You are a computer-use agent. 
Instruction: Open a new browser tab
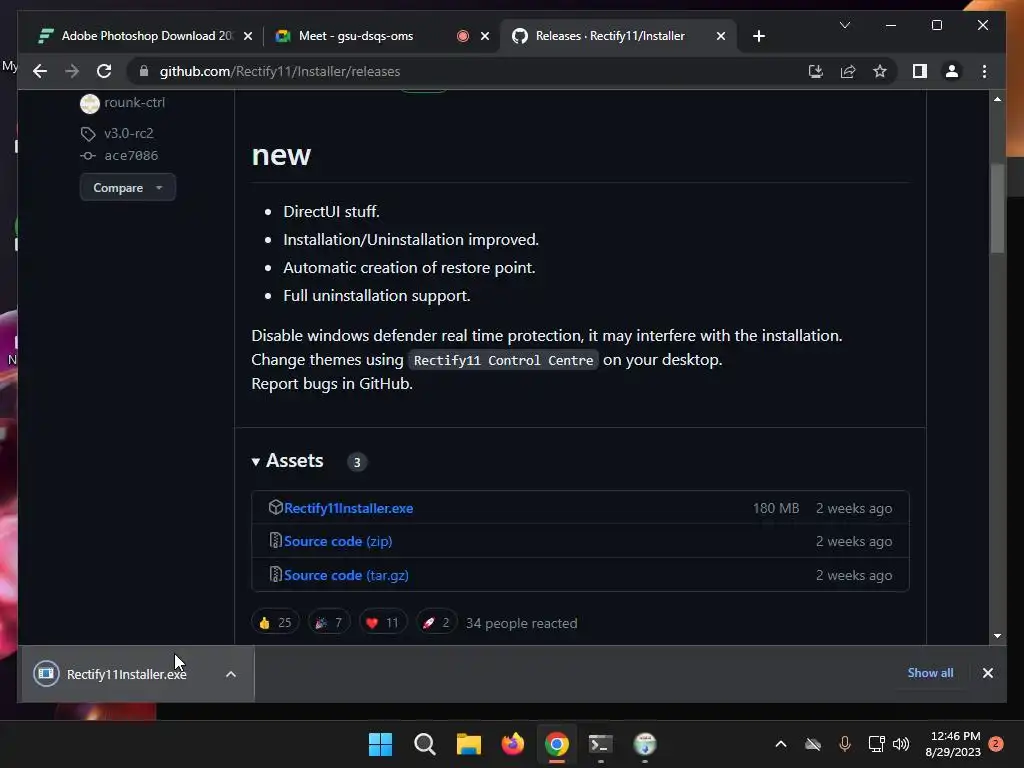(758, 36)
